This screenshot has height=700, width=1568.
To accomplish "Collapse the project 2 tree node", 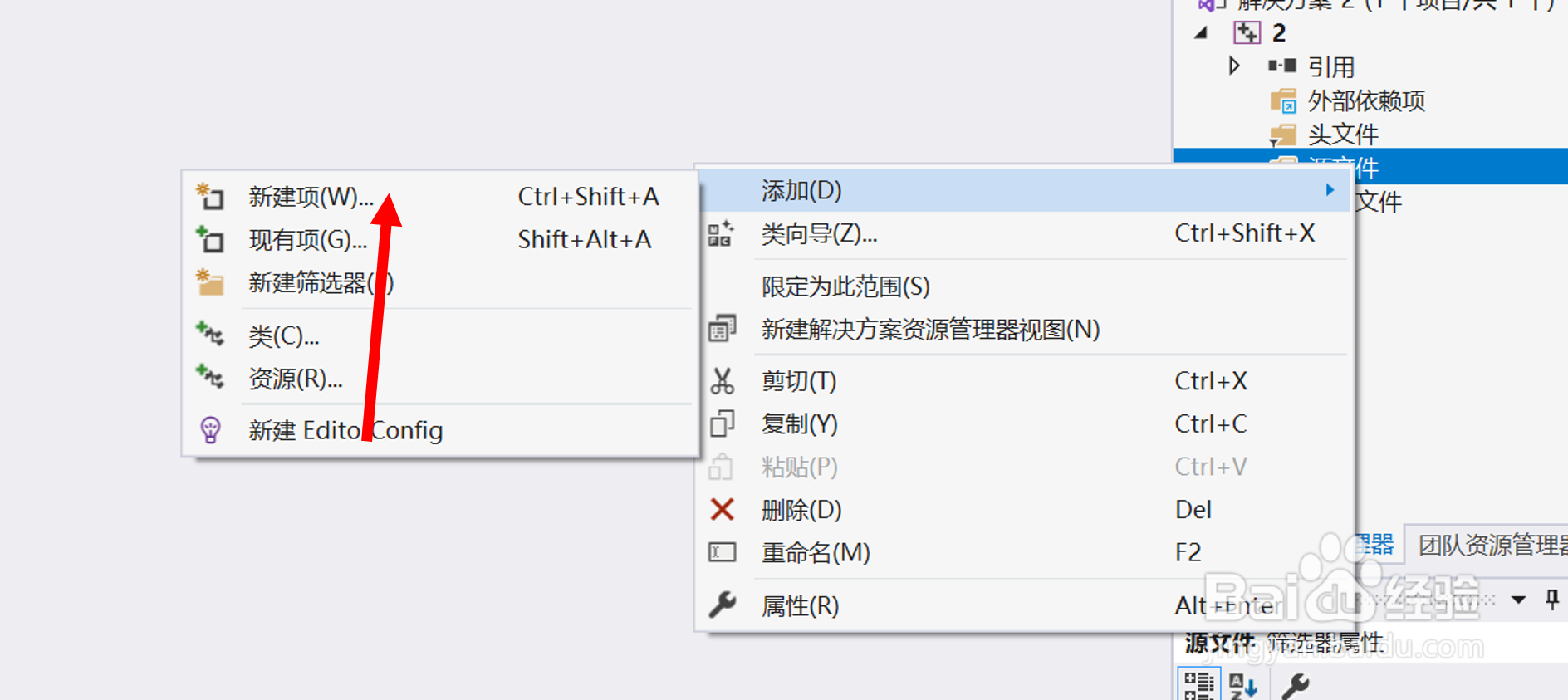I will 1201,33.
